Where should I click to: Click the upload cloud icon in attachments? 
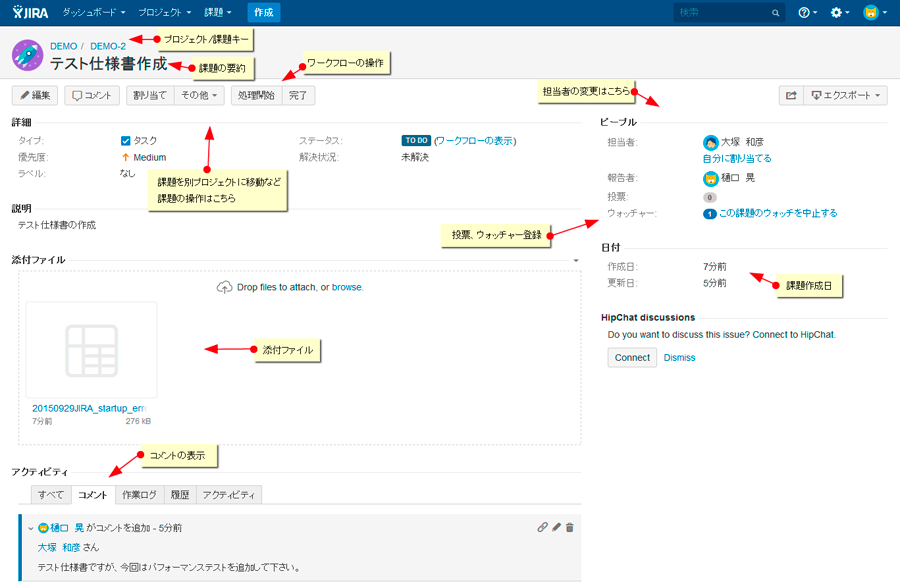pyautogui.click(x=224, y=287)
